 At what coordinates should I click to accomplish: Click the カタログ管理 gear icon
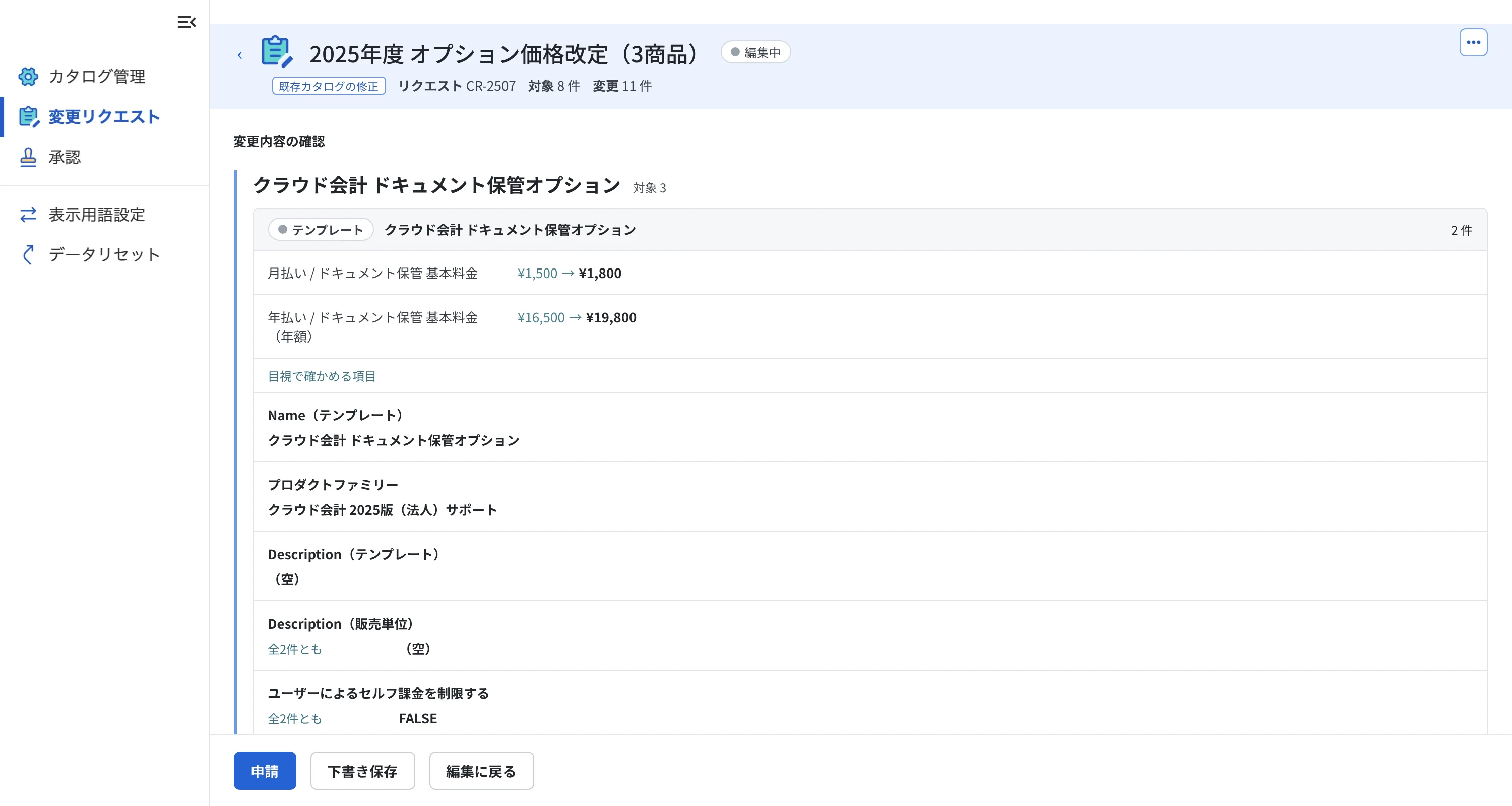28,76
